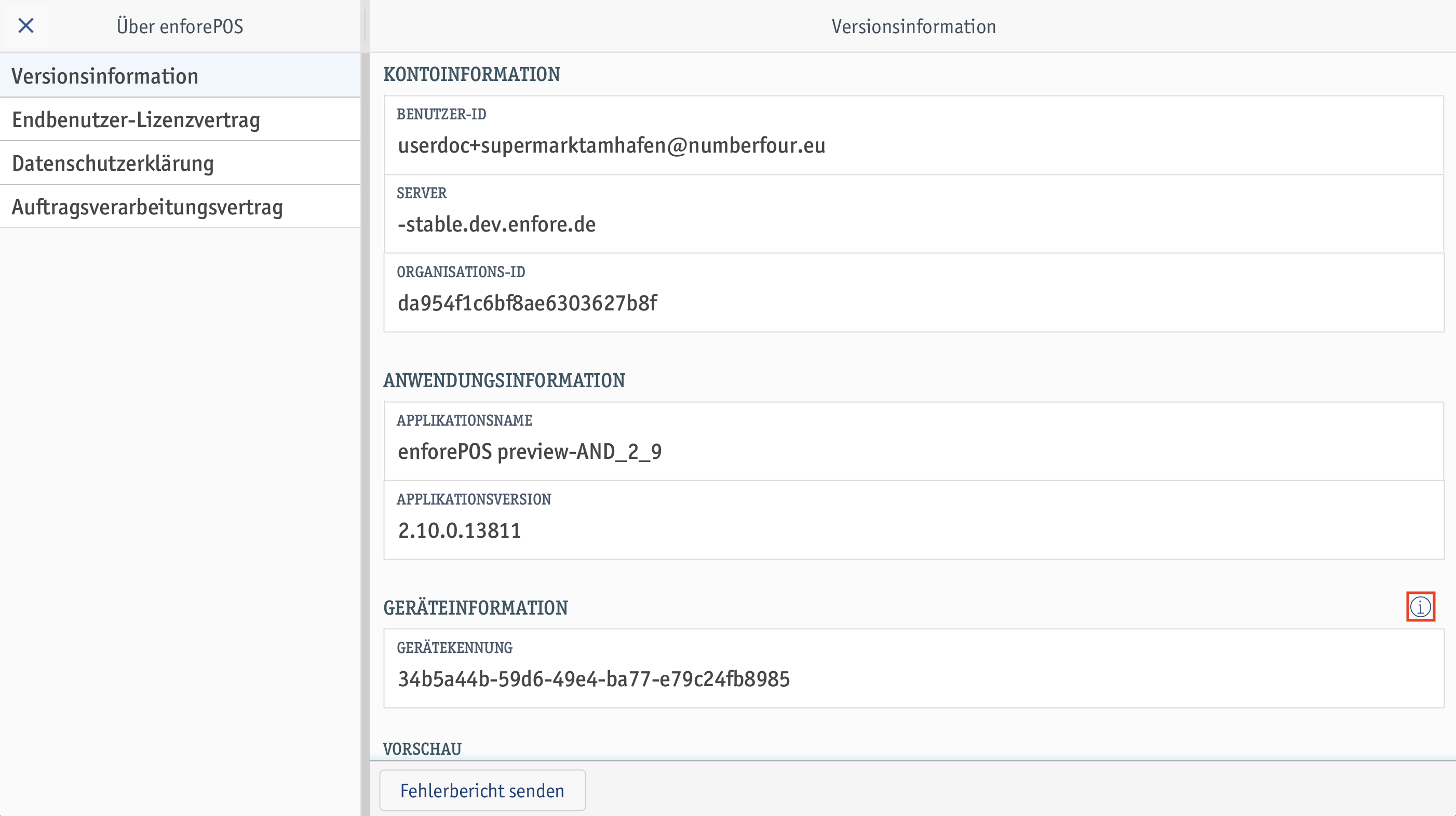Image resolution: width=1456 pixels, height=816 pixels.
Task: Select the Benutzer-ID email field
Action: tap(913, 135)
